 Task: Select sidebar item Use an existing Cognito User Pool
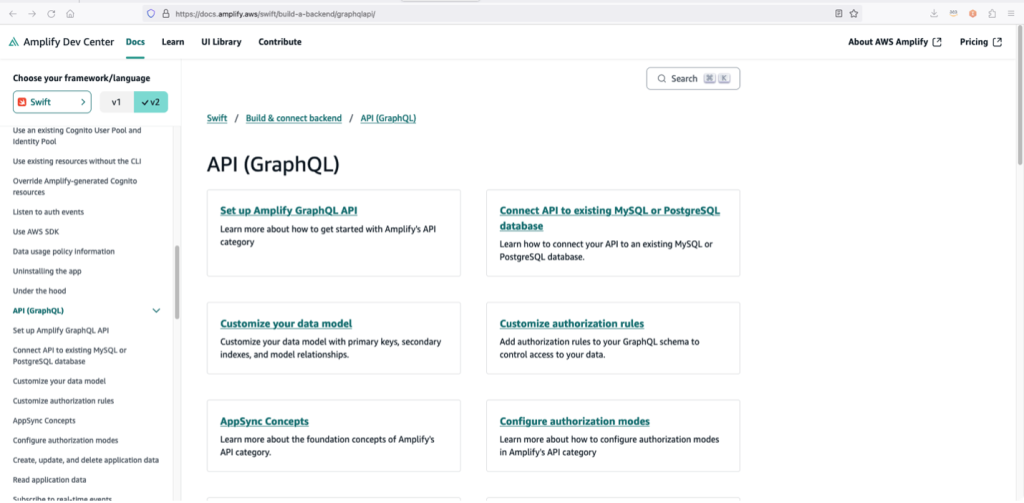tap(77, 135)
